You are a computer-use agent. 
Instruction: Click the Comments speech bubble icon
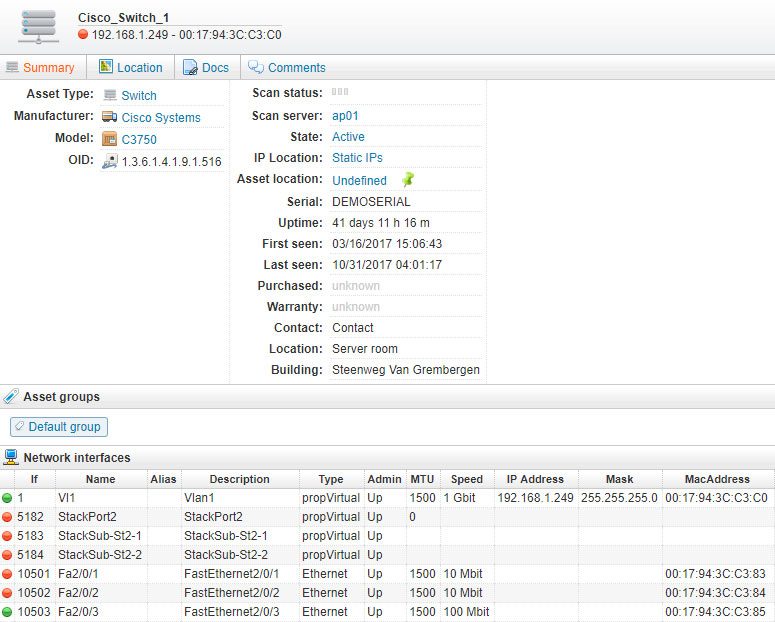coord(256,67)
